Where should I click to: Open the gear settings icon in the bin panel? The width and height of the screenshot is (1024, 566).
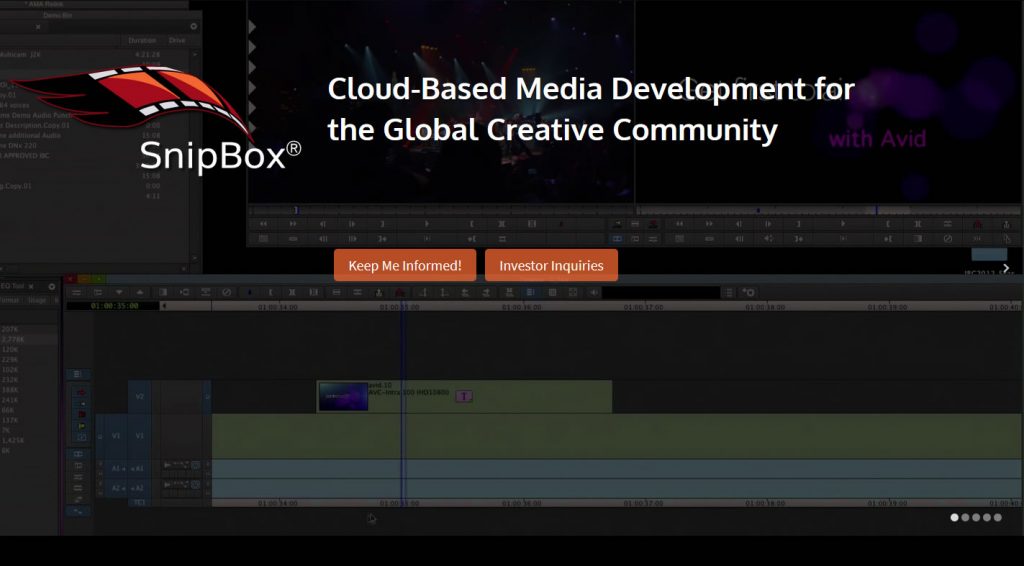click(x=193, y=26)
